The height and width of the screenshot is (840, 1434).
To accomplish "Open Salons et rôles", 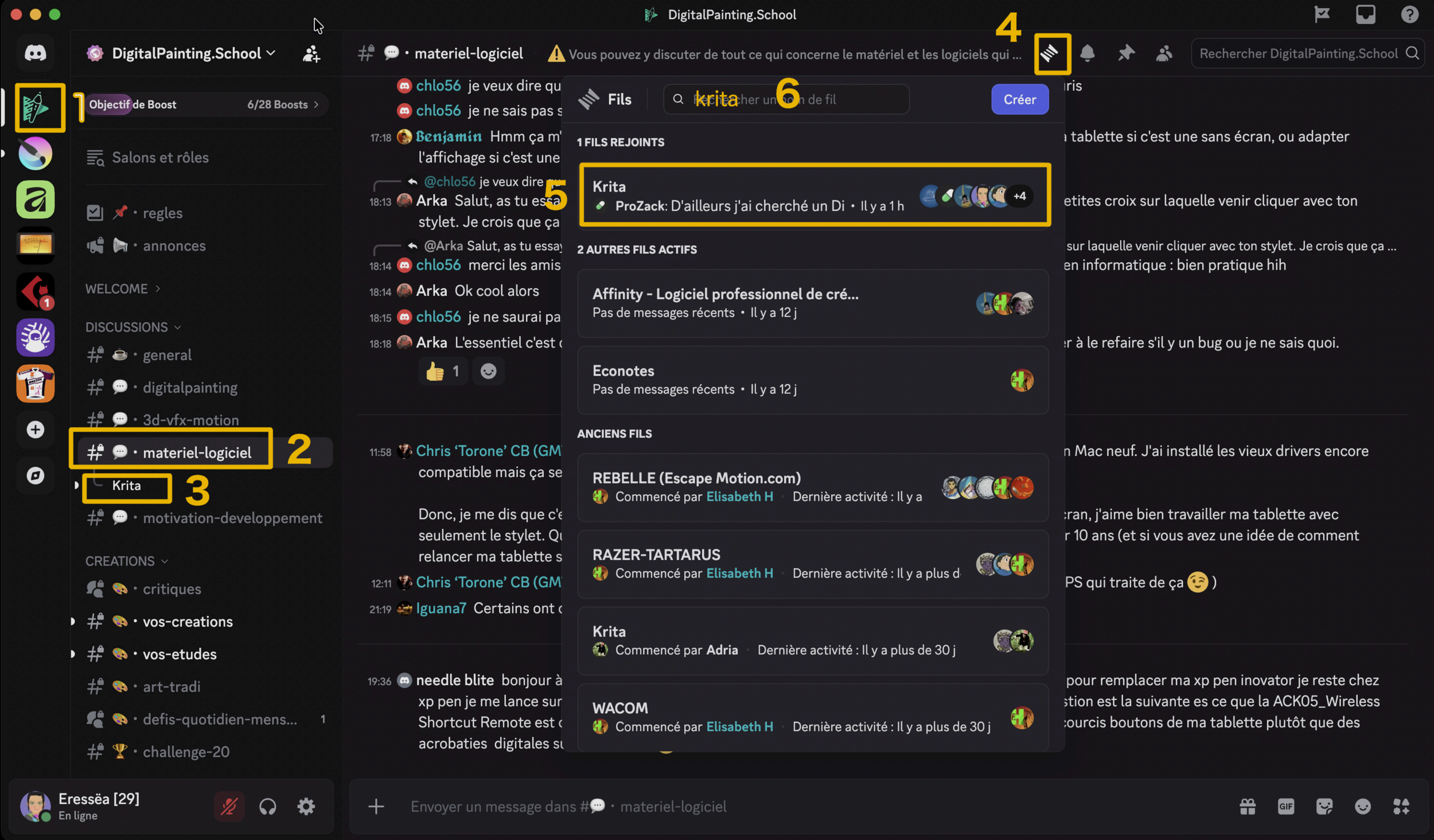I will click(159, 157).
